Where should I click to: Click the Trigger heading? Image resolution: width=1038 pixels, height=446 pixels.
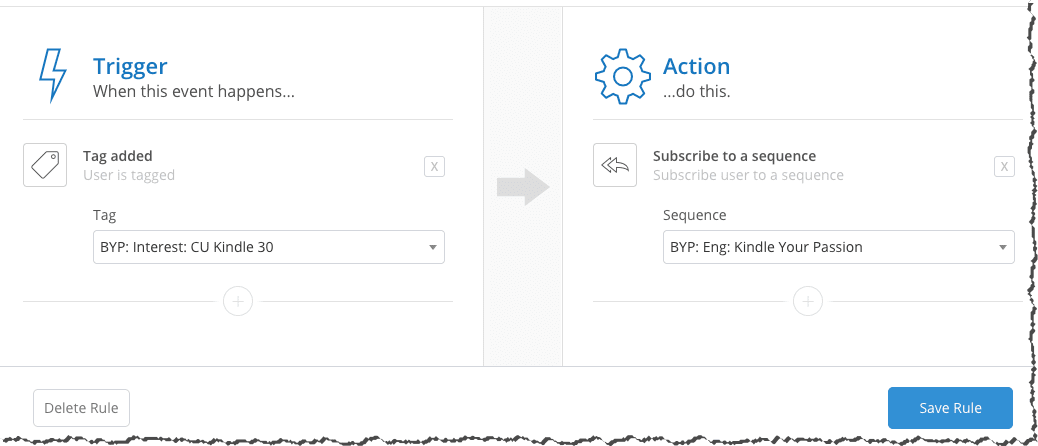[x=130, y=66]
